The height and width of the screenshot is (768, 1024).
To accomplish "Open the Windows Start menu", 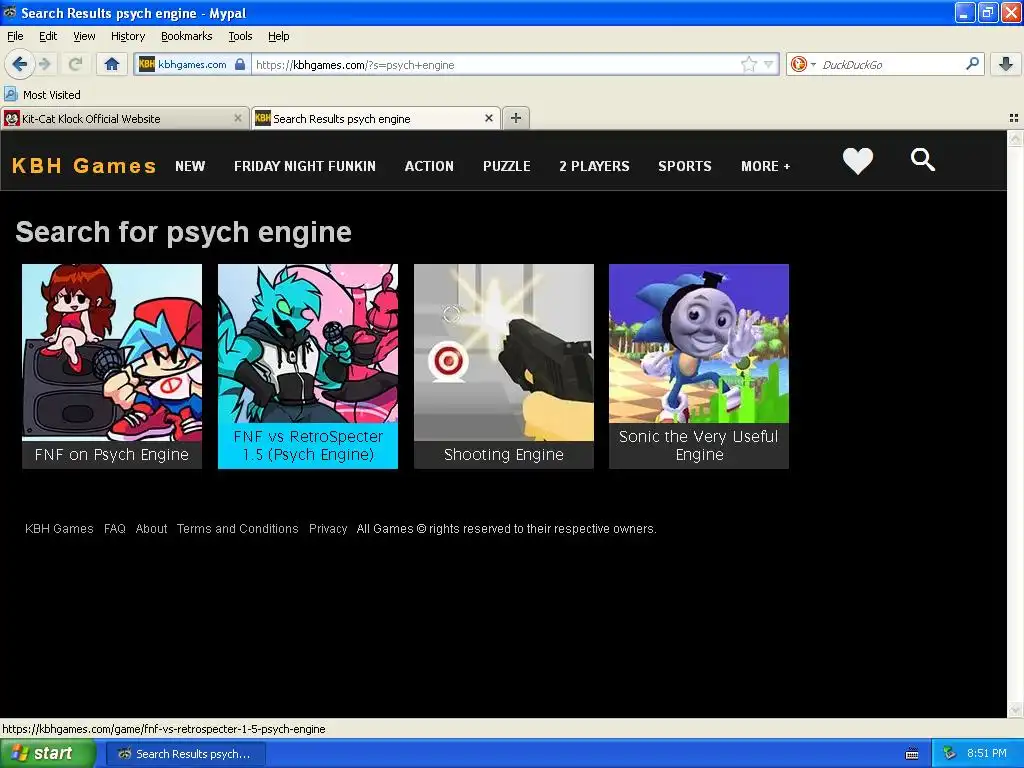I will pyautogui.click(x=48, y=754).
